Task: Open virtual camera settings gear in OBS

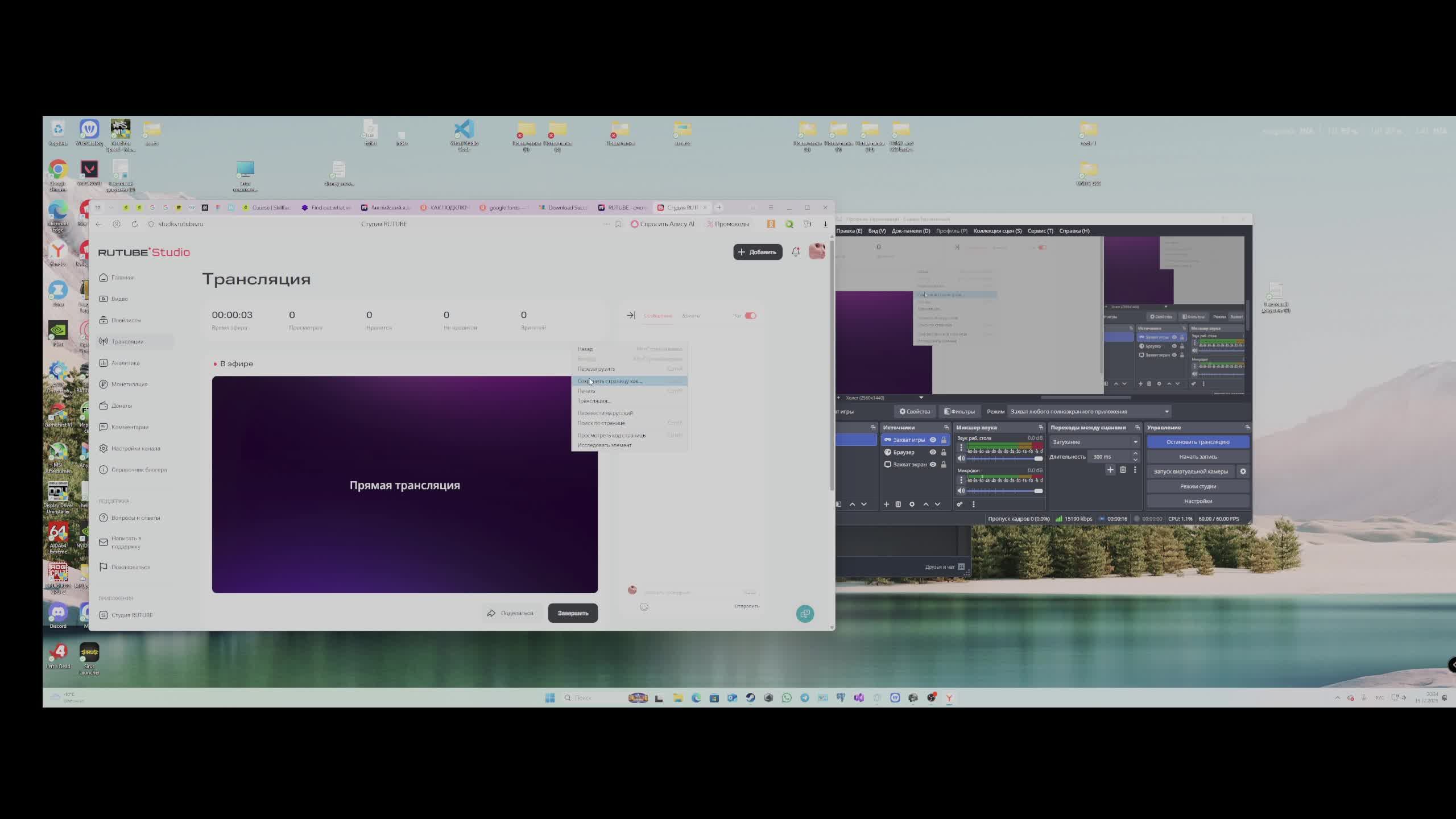Action: point(1243,471)
